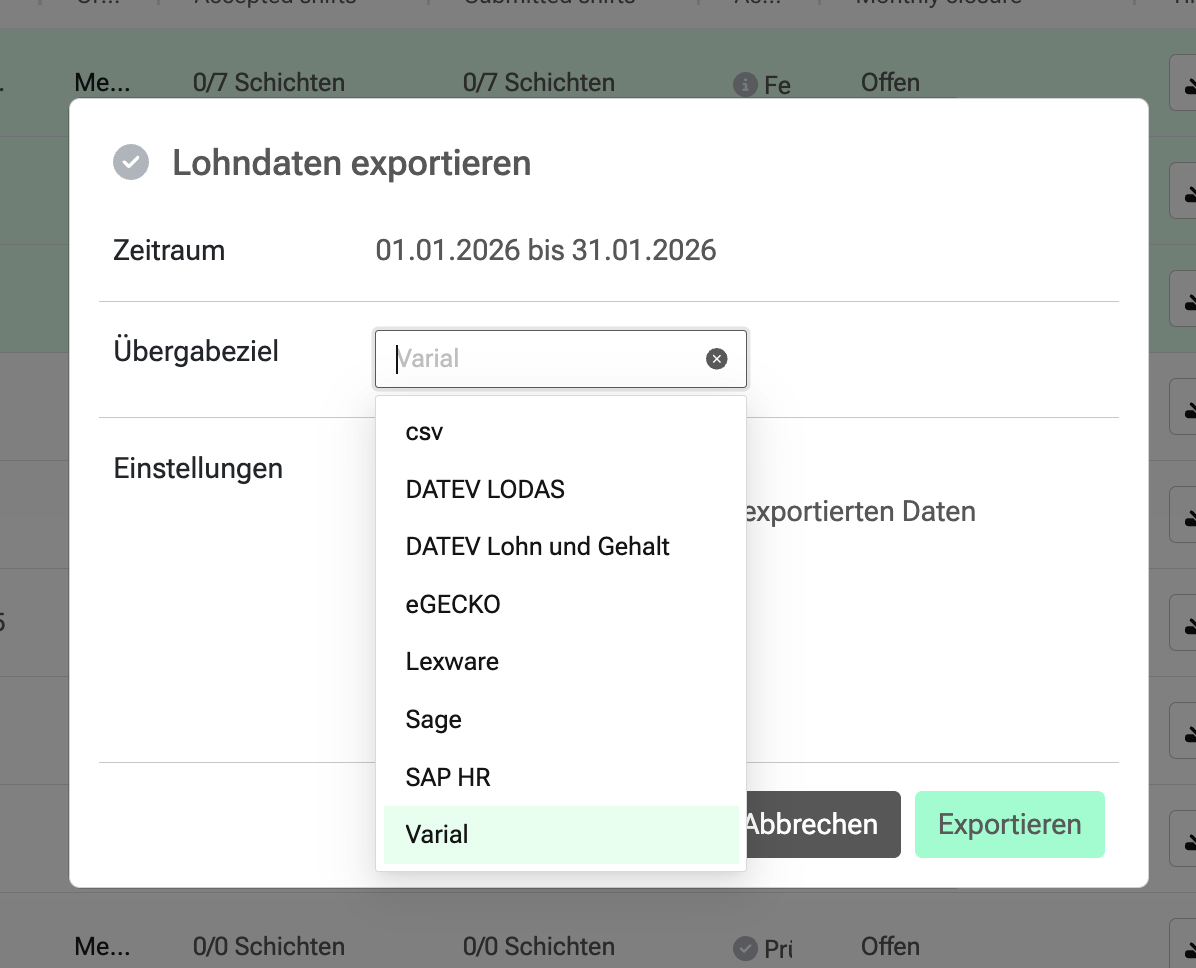1196x968 pixels.
Task: Pick DATEV Lohn und Gehalt option
Action: pyautogui.click(x=537, y=547)
